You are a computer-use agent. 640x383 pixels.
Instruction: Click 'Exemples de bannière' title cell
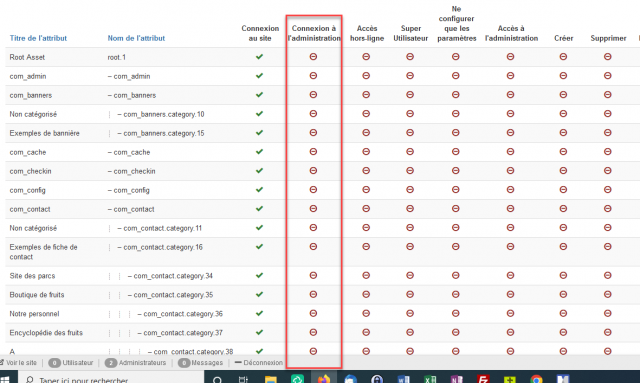coord(44,133)
